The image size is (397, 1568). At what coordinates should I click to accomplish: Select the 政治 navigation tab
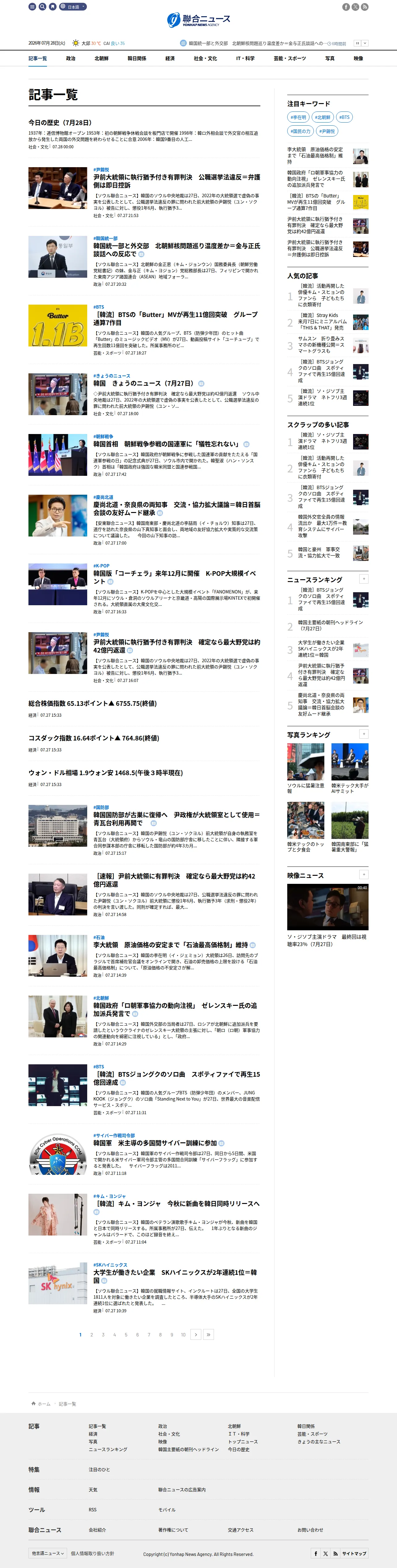coord(70,59)
